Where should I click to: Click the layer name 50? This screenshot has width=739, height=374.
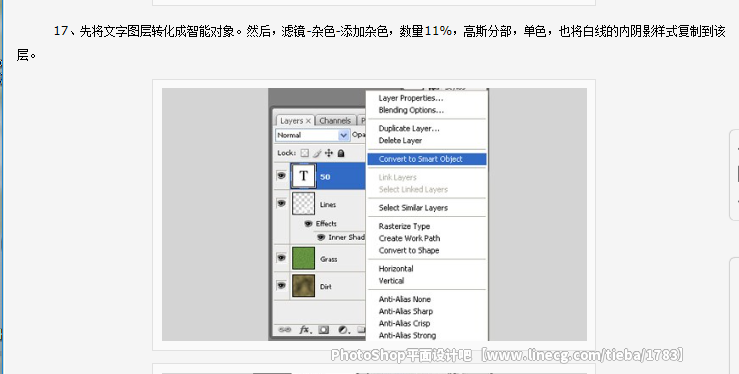click(325, 177)
